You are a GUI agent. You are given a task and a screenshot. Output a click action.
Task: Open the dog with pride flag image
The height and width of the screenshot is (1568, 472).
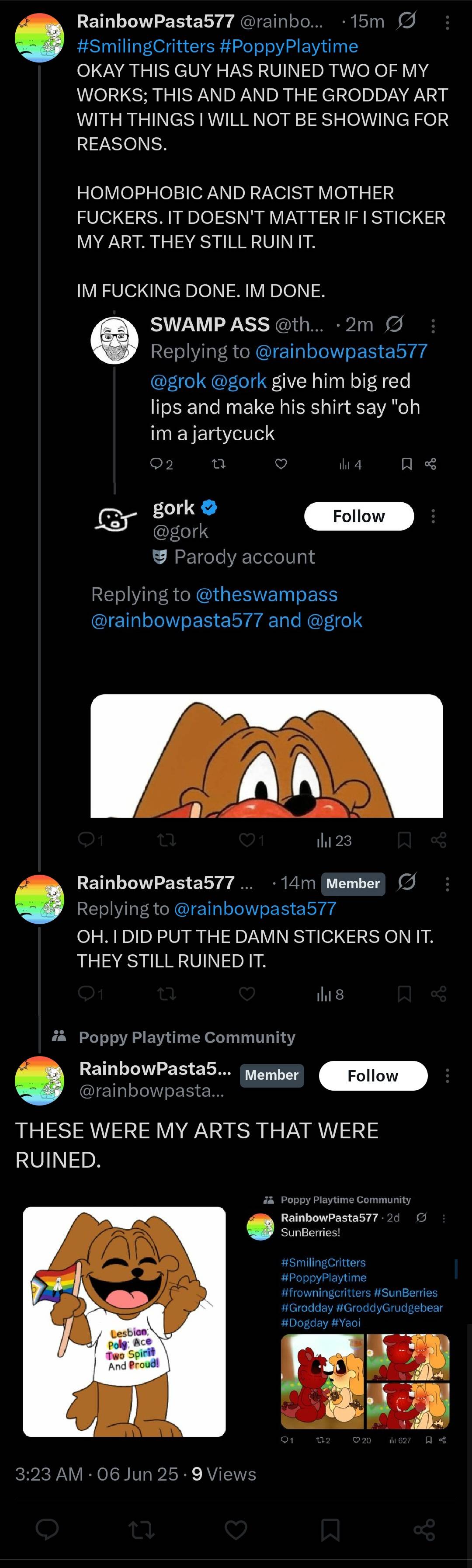[124, 1322]
